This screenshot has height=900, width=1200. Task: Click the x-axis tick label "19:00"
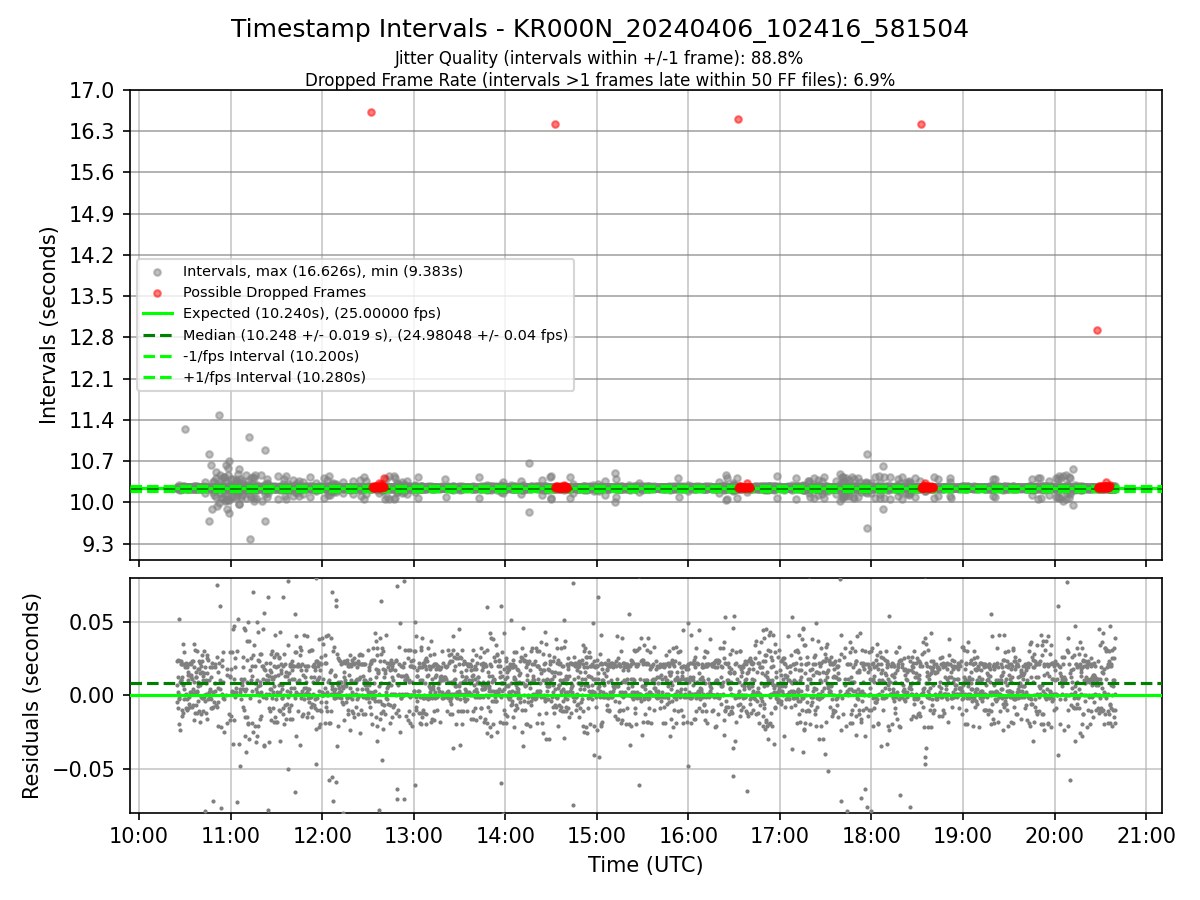pos(962,835)
